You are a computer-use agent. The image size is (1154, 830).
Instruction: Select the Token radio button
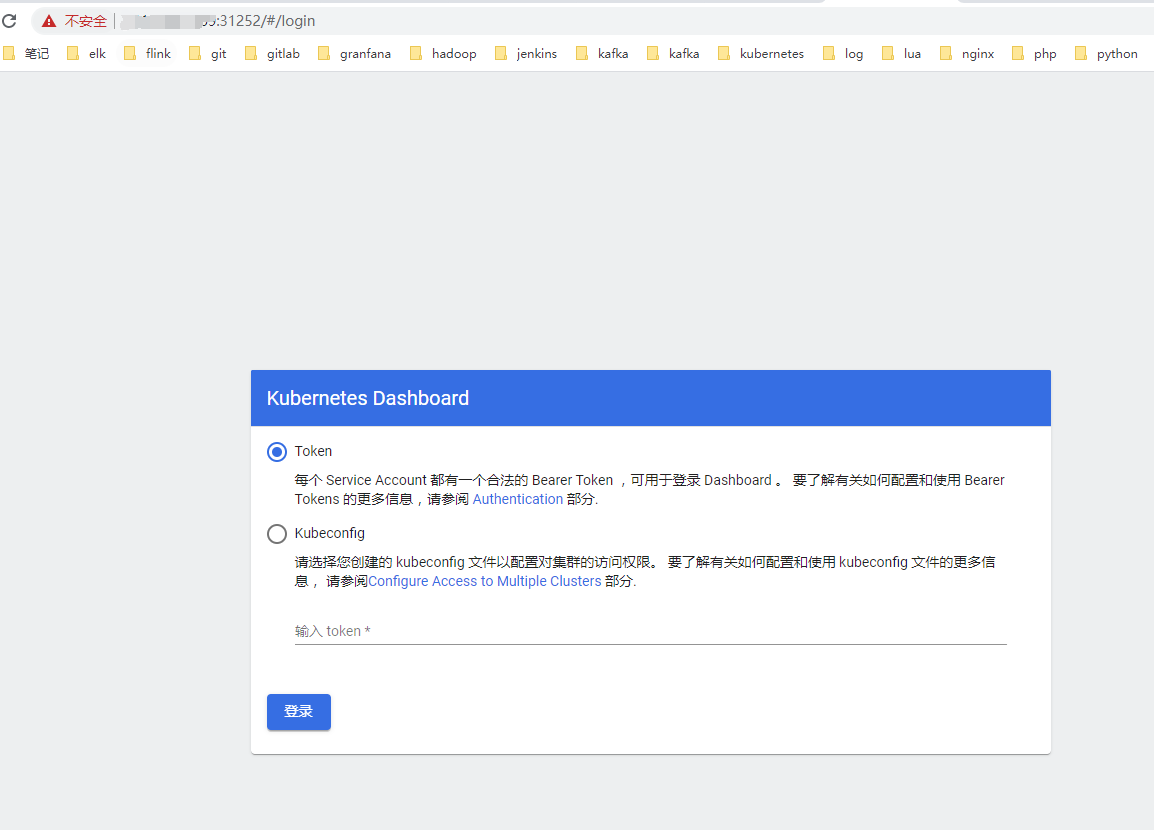(x=277, y=452)
